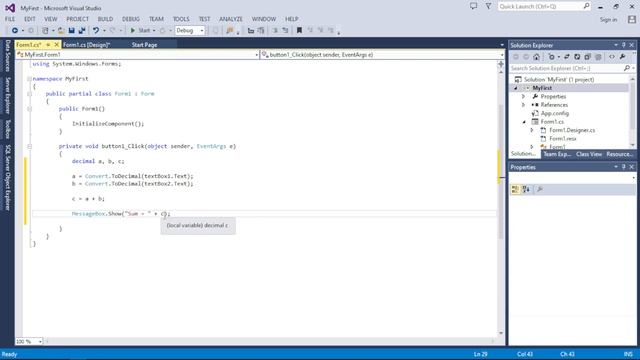The height and width of the screenshot is (360, 640).
Task: Select App.config in Solution Explorer
Action: (555, 113)
